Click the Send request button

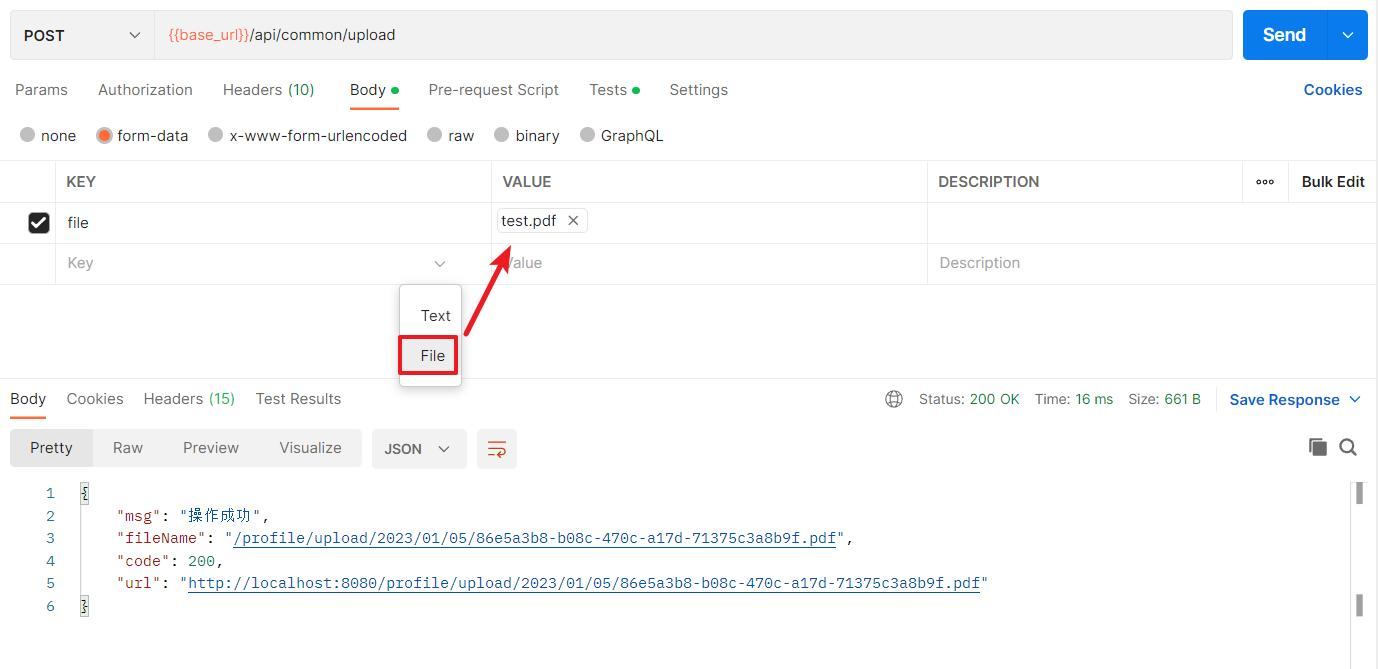click(1284, 35)
